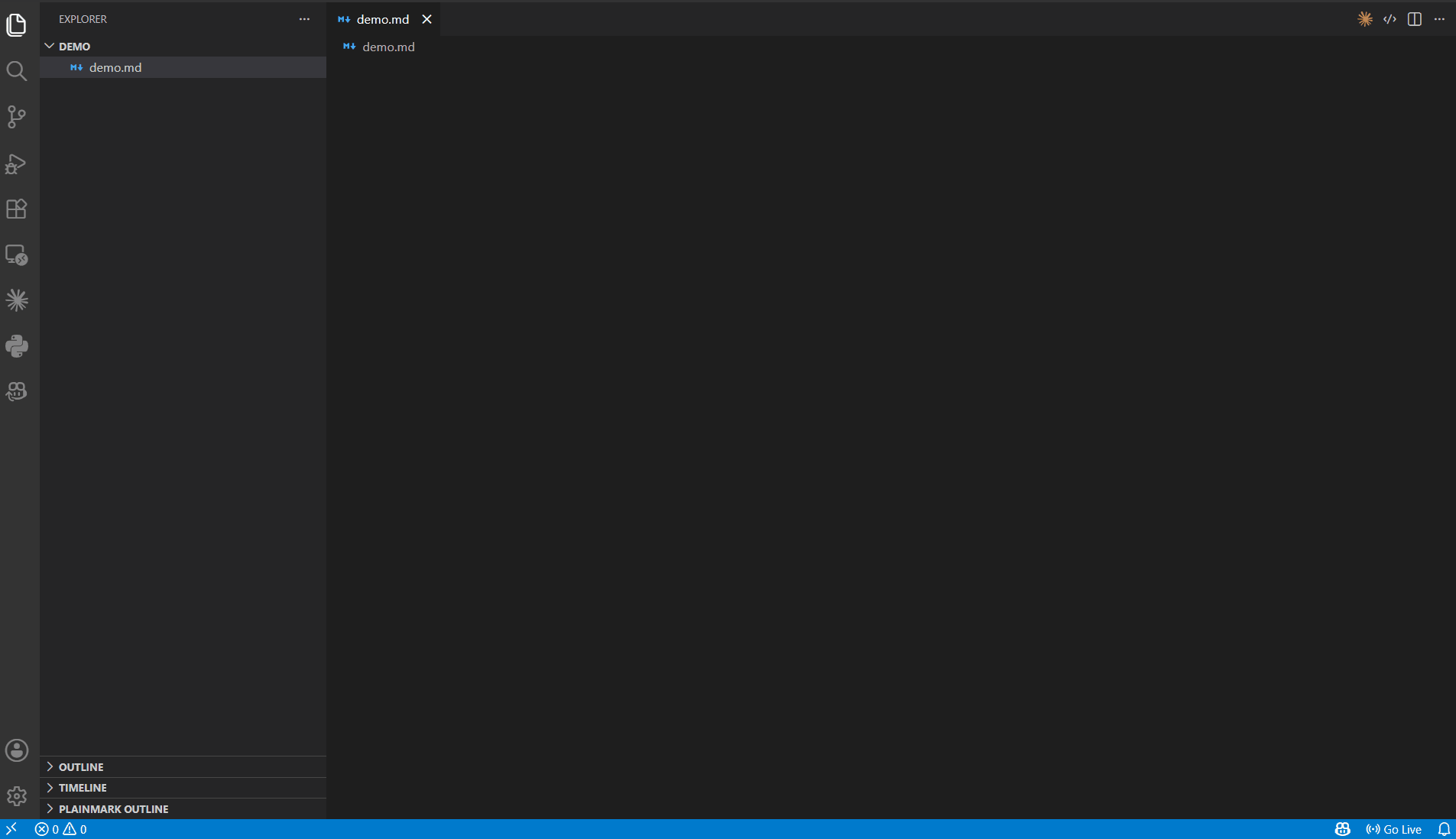Open the Copilot chat icon in activity bar

tap(17, 392)
